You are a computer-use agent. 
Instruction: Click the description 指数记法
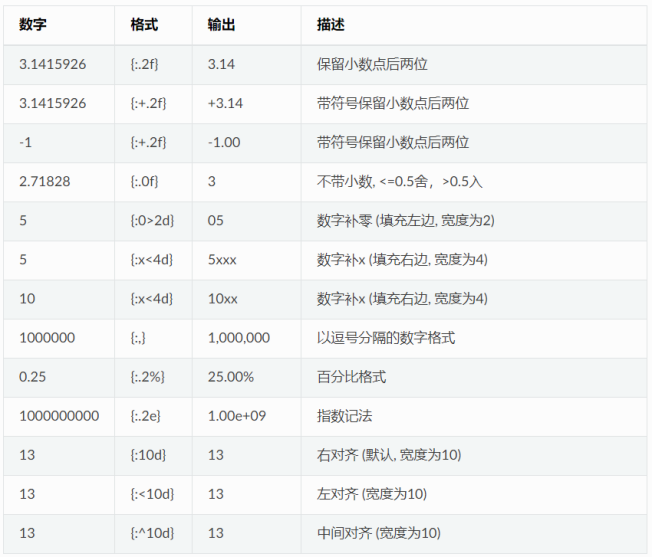pyautogui.click(x=344, y=416)
